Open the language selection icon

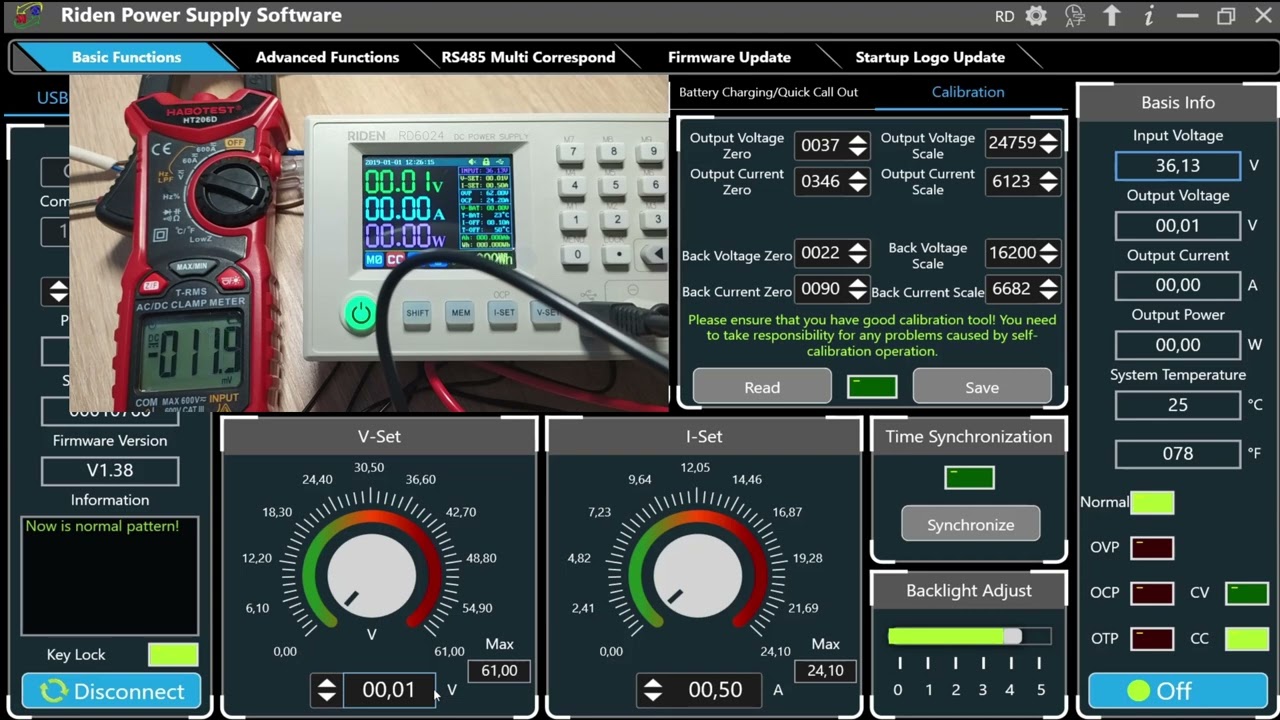coord(1075,16)
